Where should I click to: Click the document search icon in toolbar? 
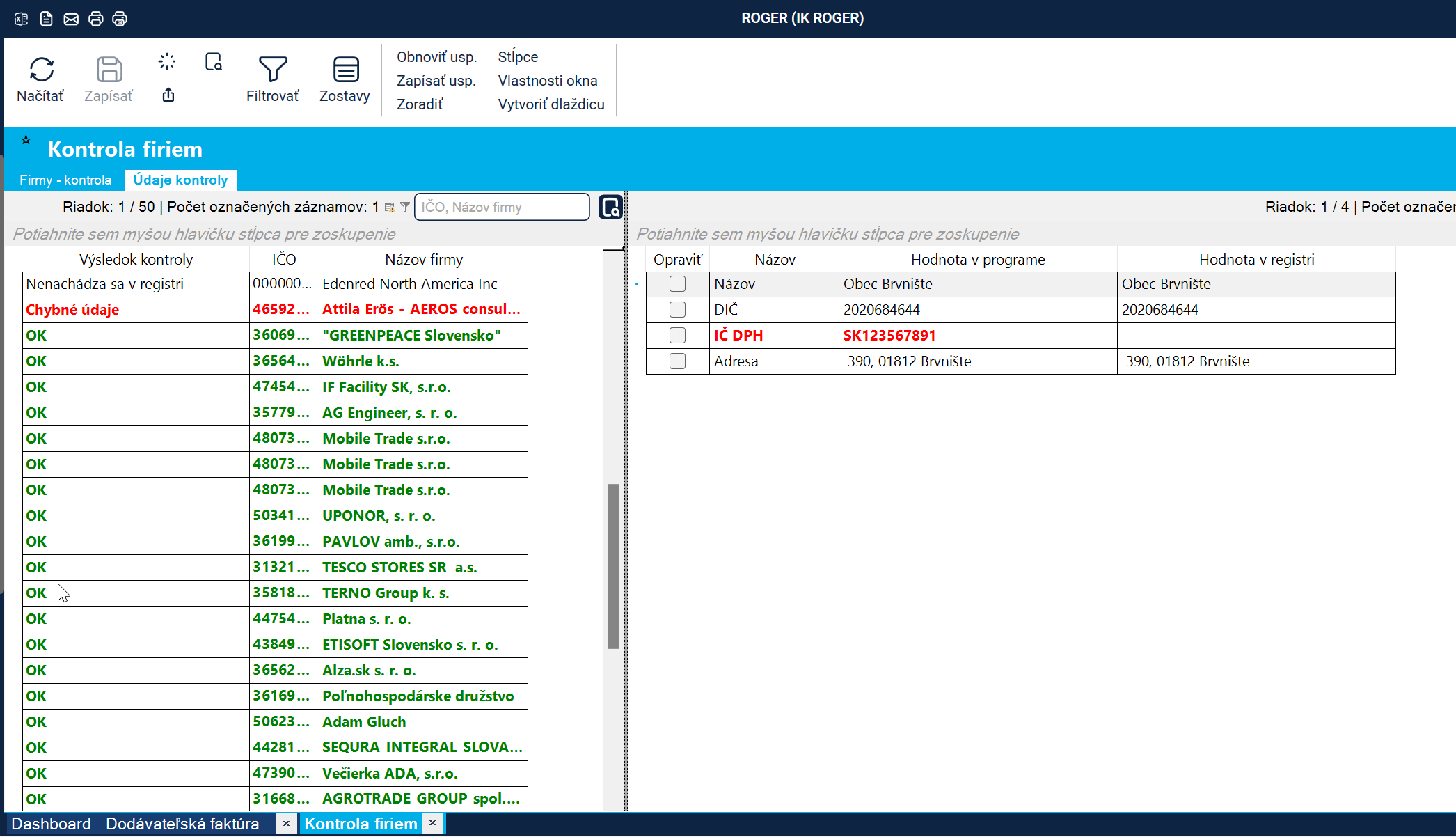214,62
